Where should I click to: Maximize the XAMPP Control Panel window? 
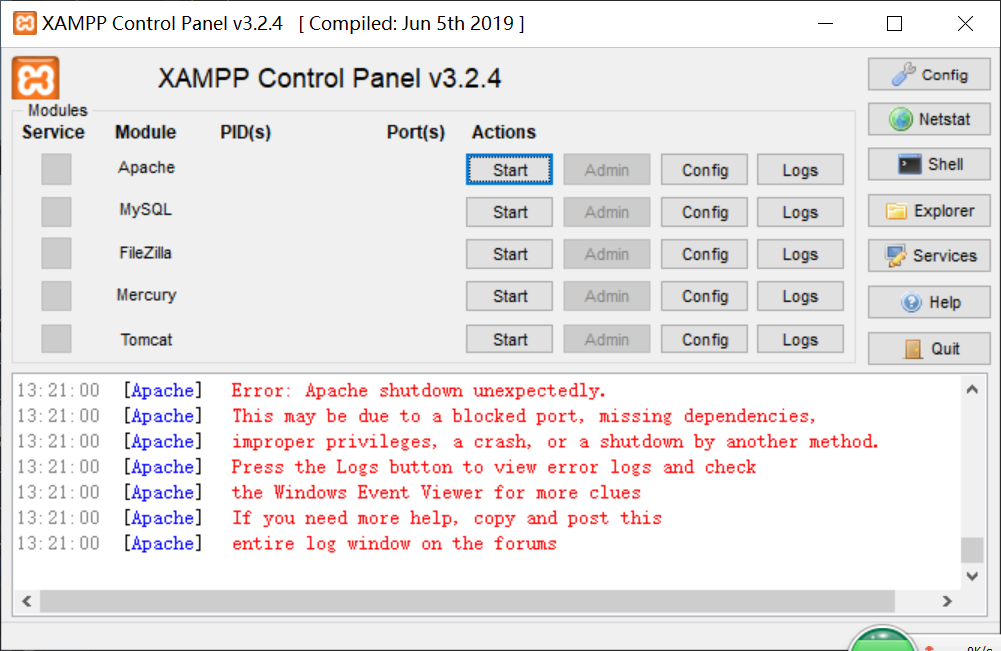(x=894, y=24)
